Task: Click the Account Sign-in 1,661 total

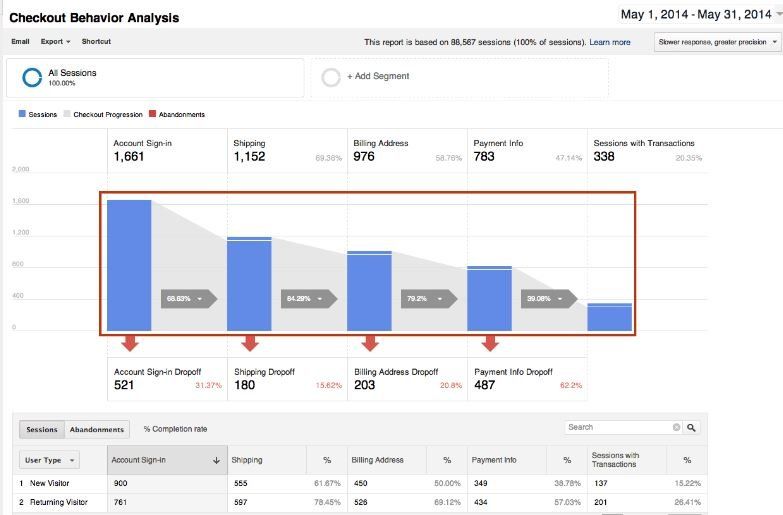Action: pyautogui.click(x=129, y=157)
